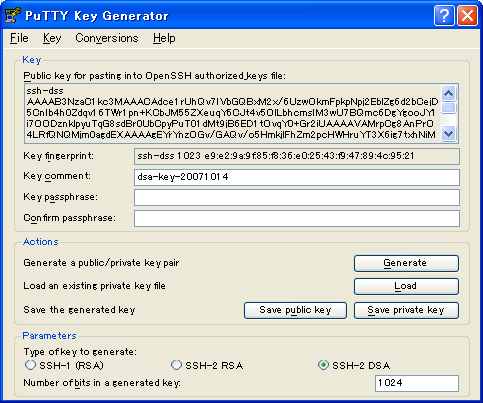Click the public key box down arrow
This screenshot has width=483, height=403.
(449, 134)
